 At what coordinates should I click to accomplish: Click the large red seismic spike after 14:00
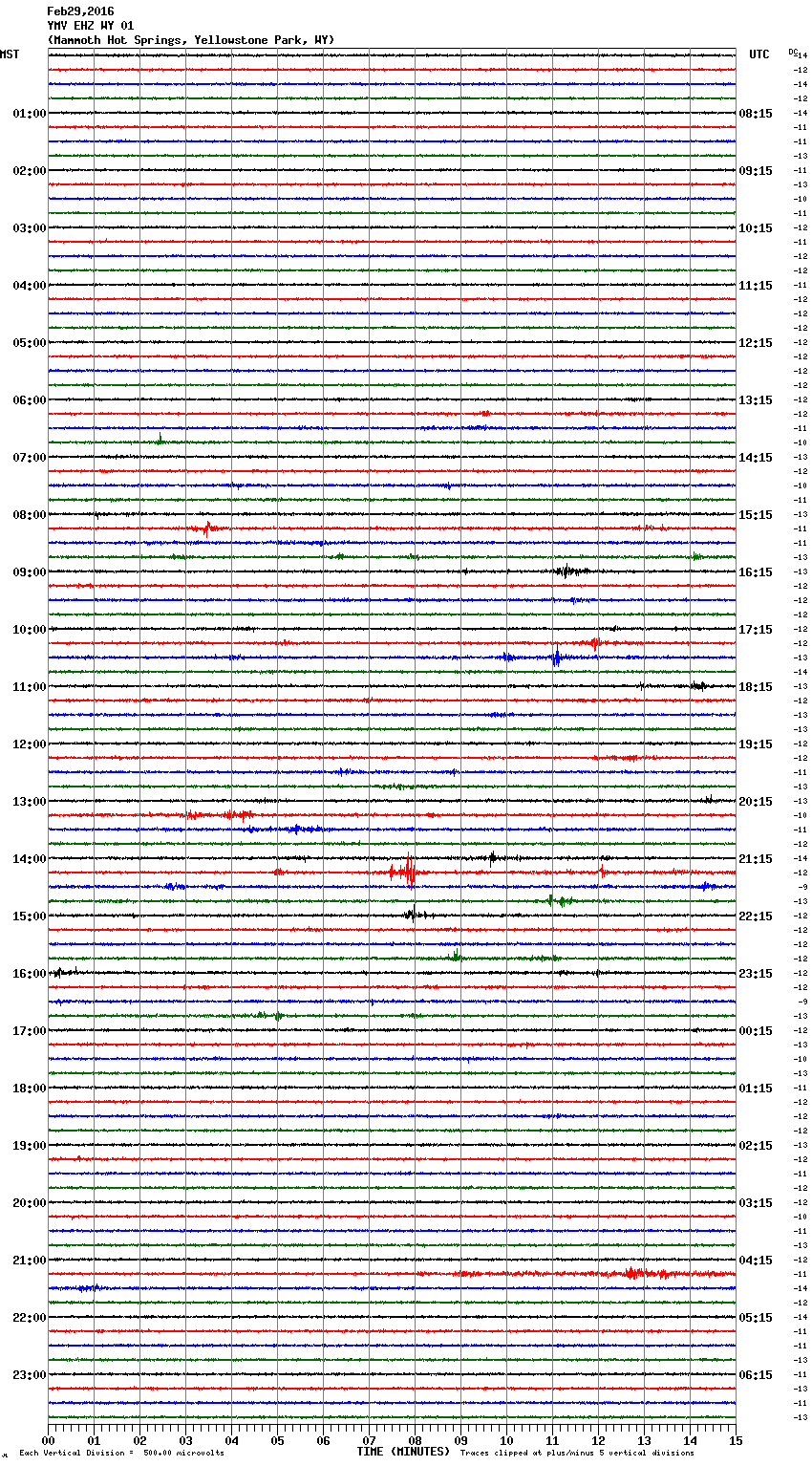click(x=408, y=872)
